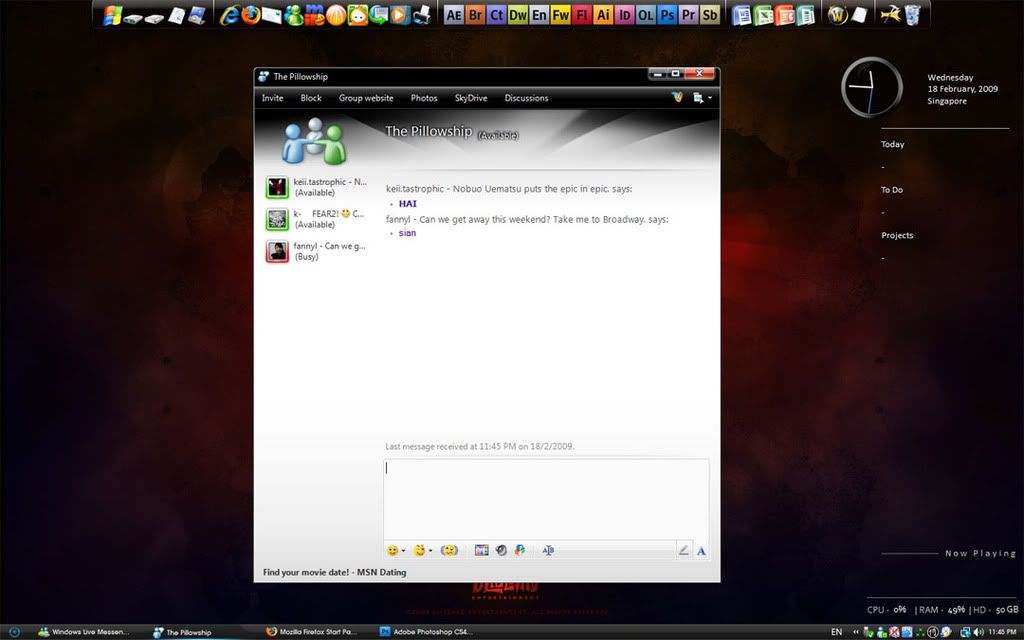Click the voice clip icon
This screenshot has height=640, width=1024.
tap(501, 551)
